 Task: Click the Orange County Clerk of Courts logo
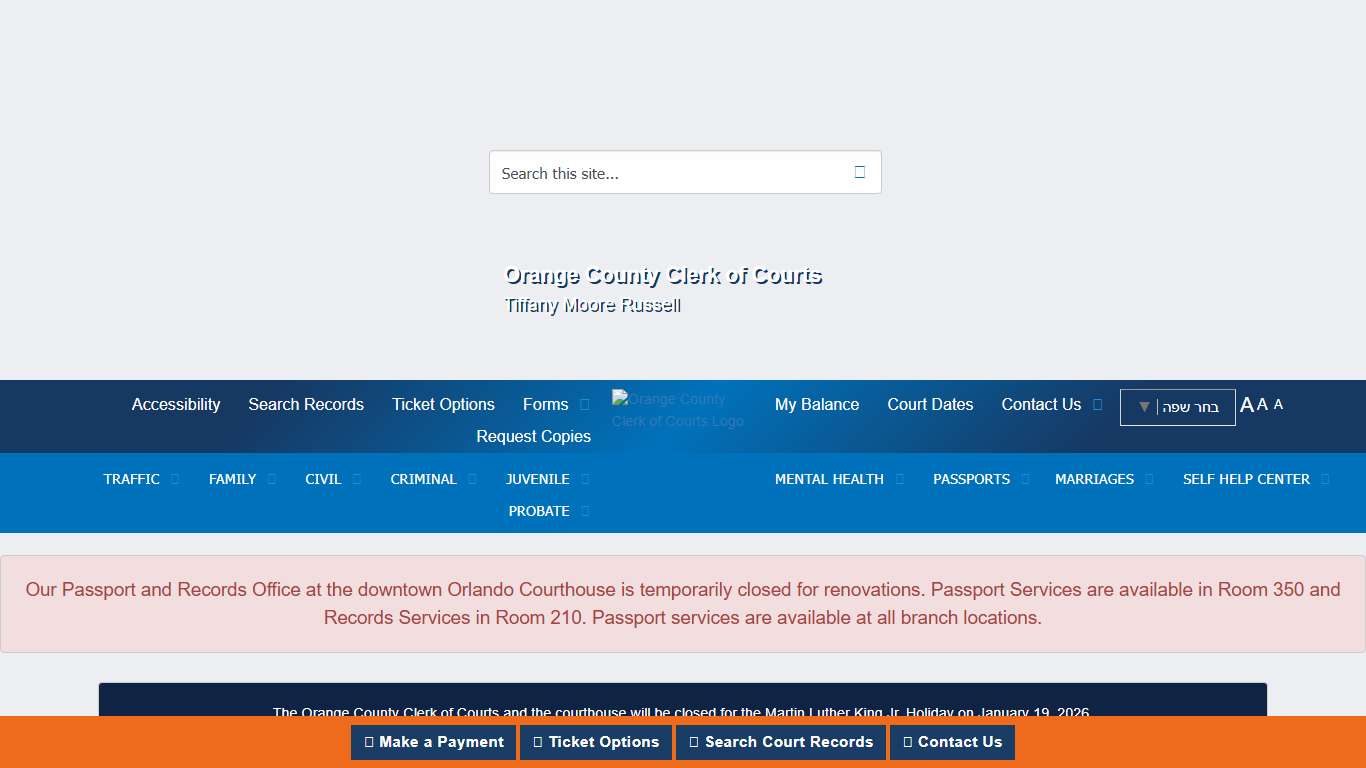(679, 410)
